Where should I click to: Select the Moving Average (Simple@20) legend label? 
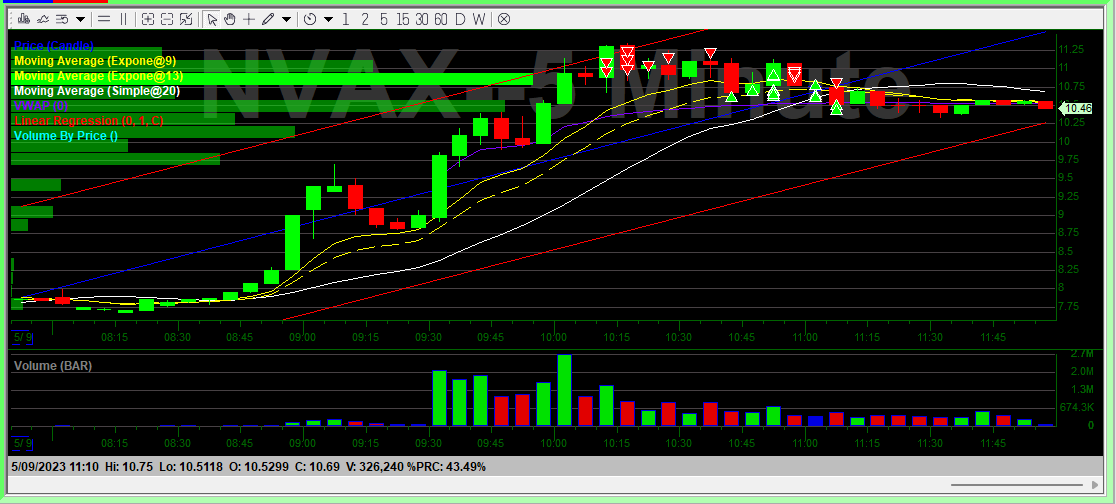point(97,91)
